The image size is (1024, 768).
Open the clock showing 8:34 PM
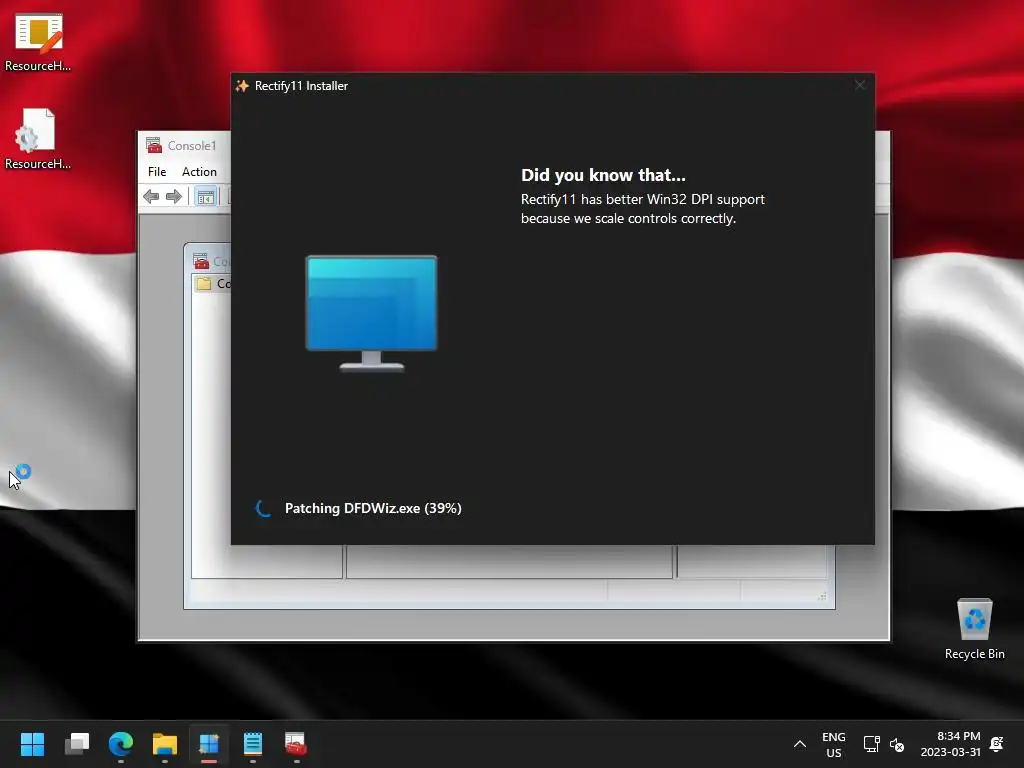951,744
